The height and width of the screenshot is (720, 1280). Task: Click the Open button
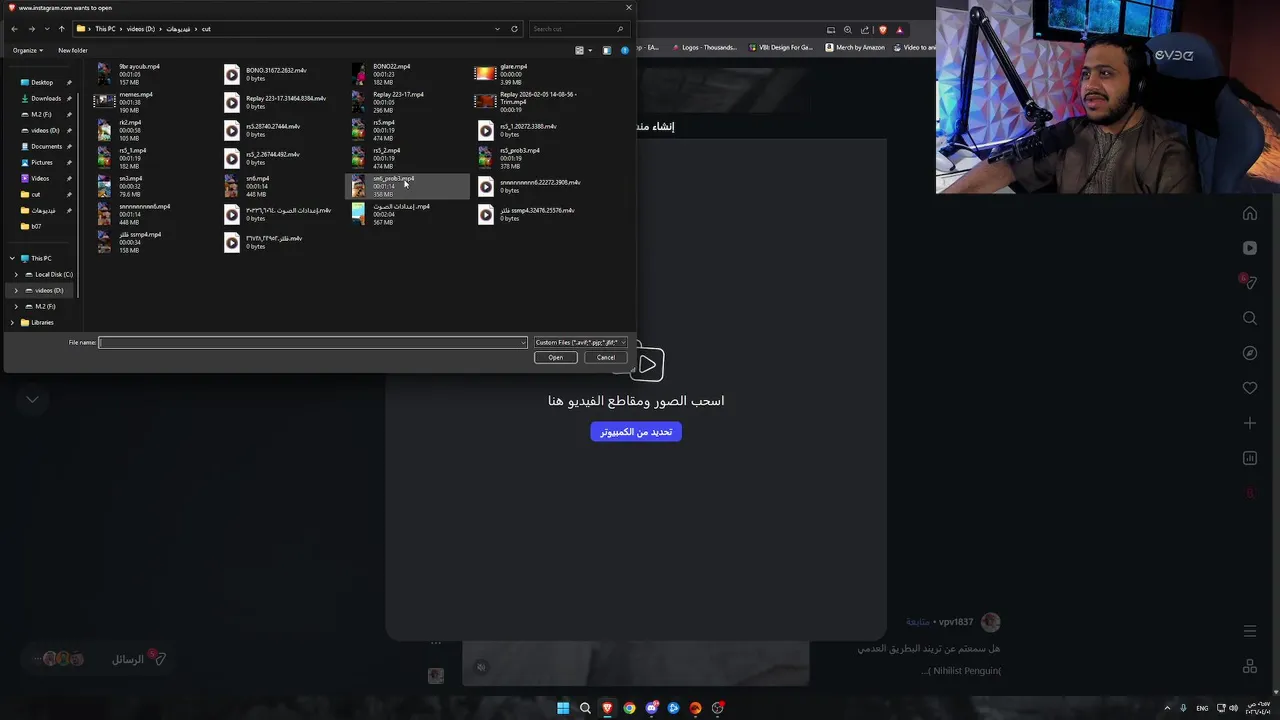(x=555, y=358)
